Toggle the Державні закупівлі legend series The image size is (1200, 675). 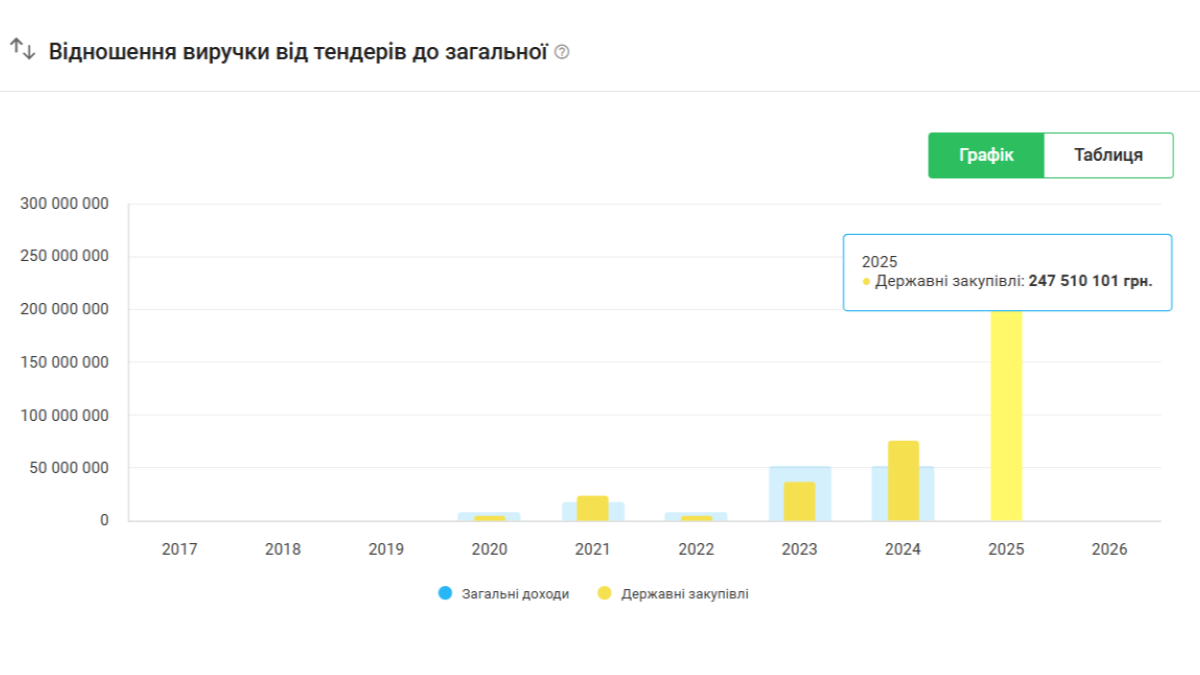pos(684,594)
